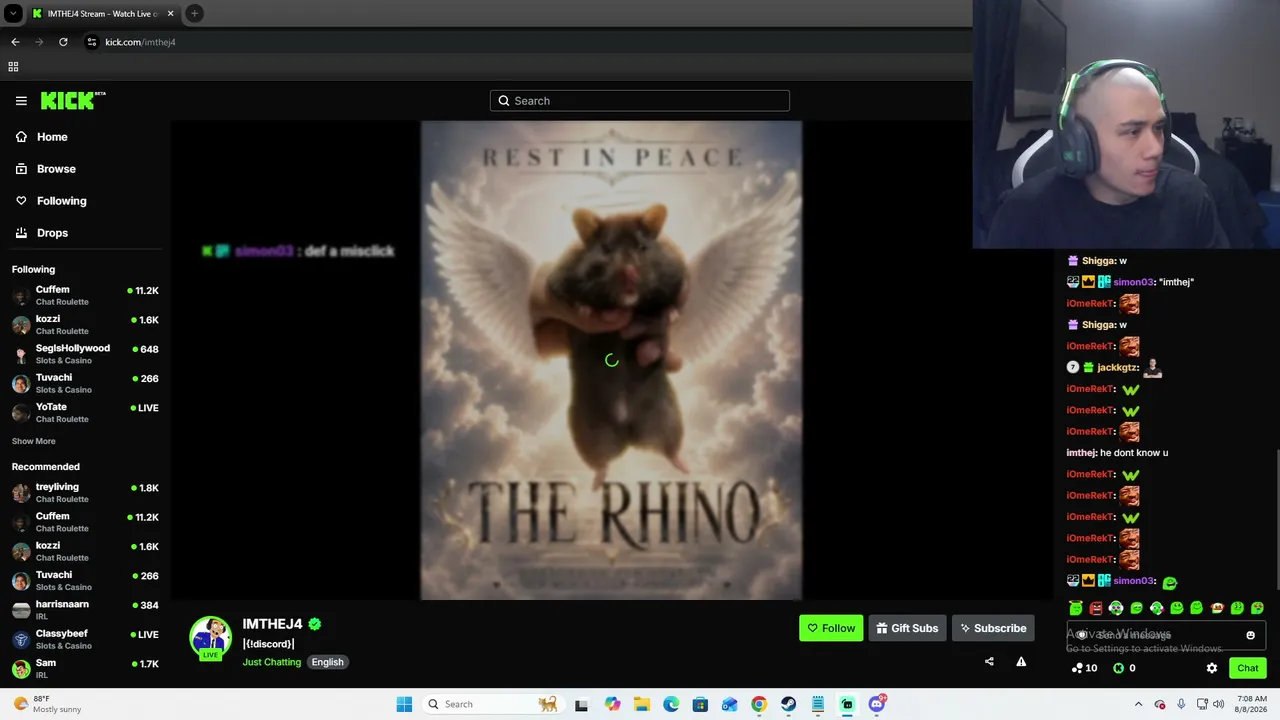The image size is (1280, 720).
Task: Open Cuffem's channel in Following list
Action: click(x=85, y=295)
